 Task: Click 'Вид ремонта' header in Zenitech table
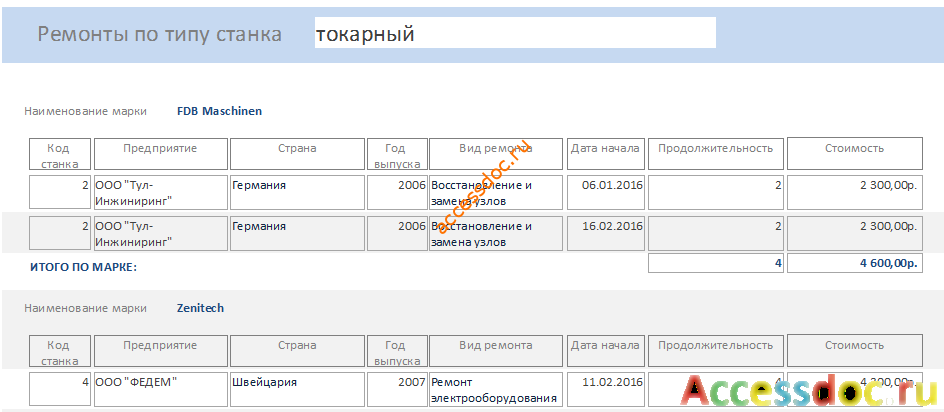(496, 351)
